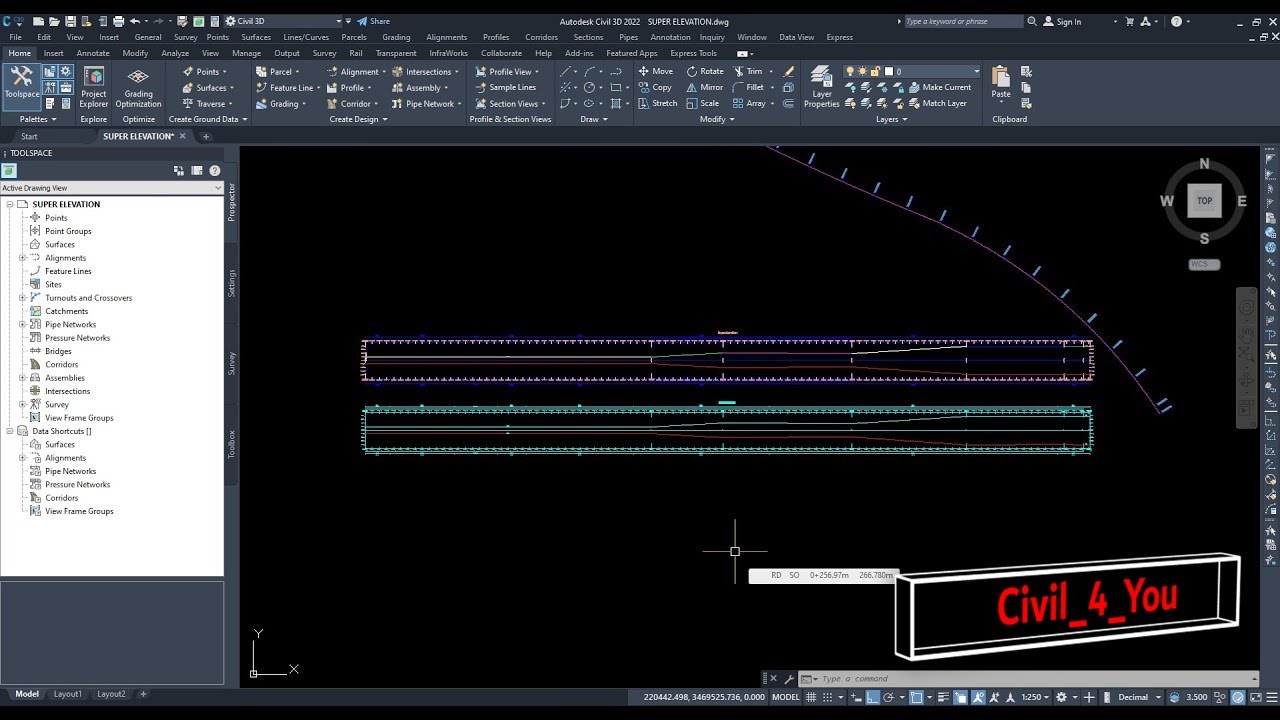This screenshot has width=1280, height=720.
Task: Click the keyword search field
Action: pos(964,21)
